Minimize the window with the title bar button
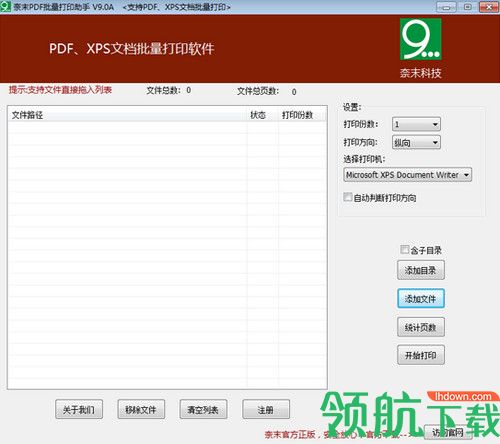The height and width of the screenshot is (444, 500). (446, 7)
